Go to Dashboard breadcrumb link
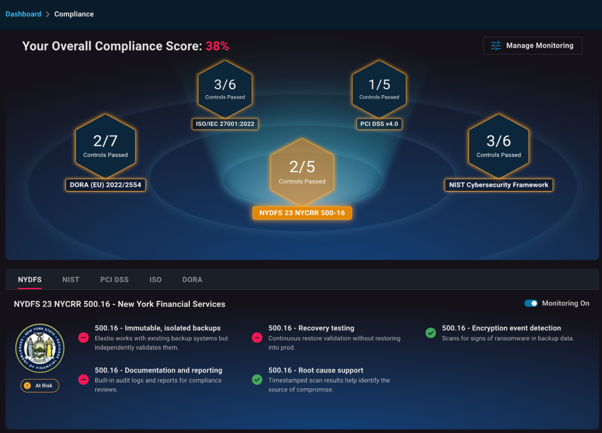This screenshot has width=602, height=433. click(x=23, y=14)
